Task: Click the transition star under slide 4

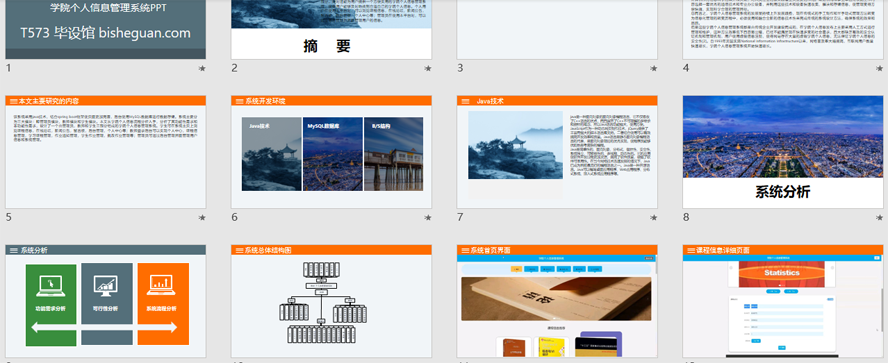Action: [x=880, y=69]
